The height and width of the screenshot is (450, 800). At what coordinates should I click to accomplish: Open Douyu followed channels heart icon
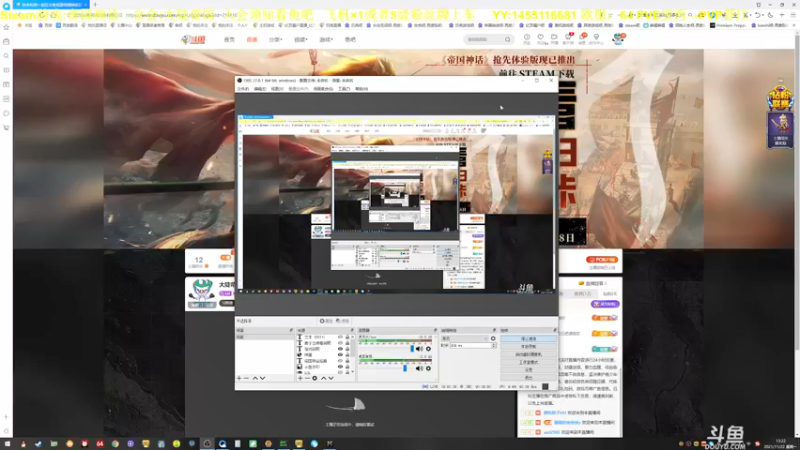pos(540,39)
